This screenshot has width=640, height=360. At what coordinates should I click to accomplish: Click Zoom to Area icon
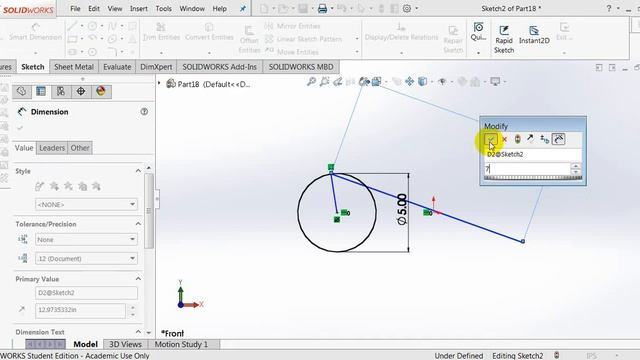point(324,82)
